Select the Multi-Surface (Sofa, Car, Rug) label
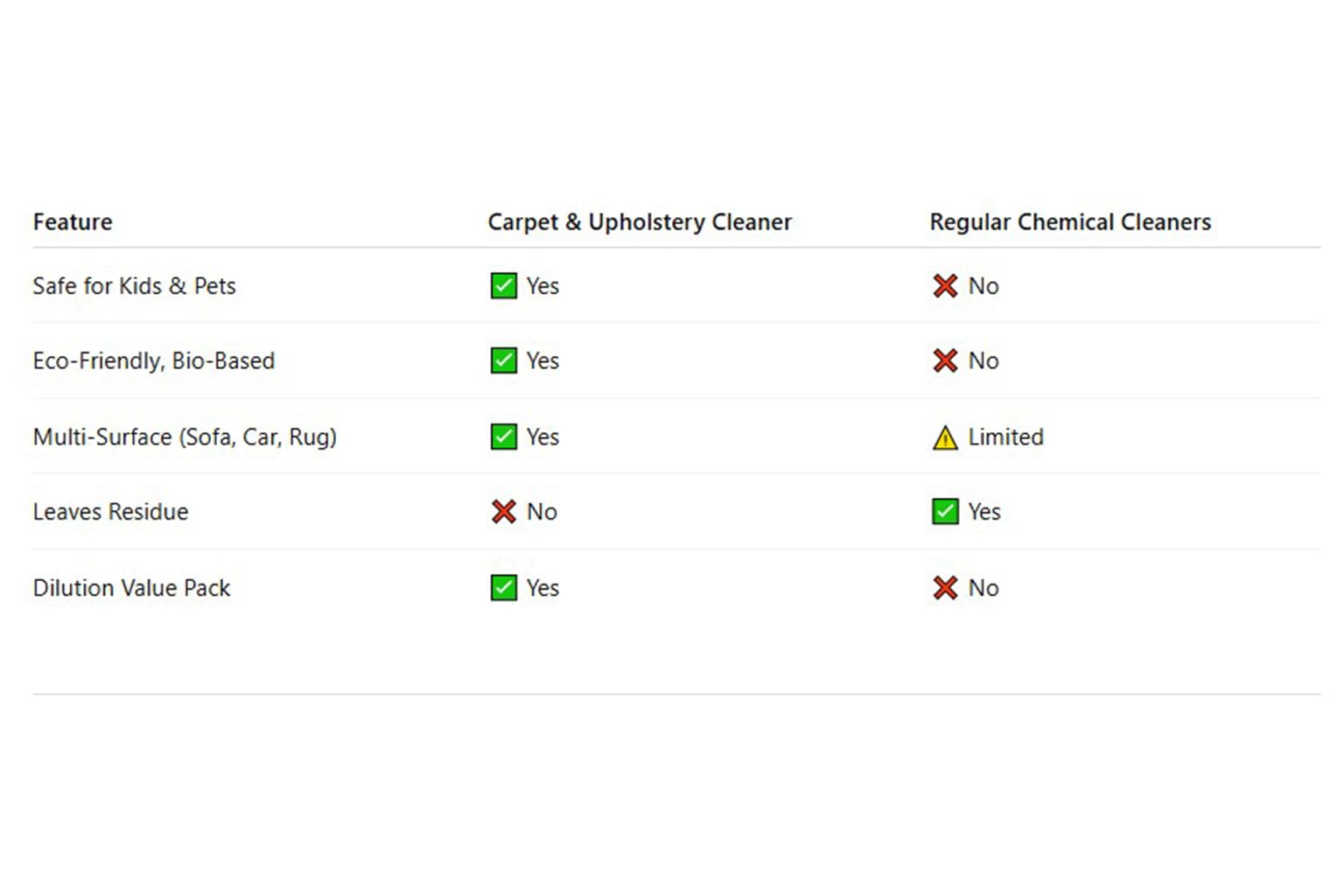Image resolution: width=1344 pixels, height=896 pixels. pyautogui.click(x=185, y=437)
